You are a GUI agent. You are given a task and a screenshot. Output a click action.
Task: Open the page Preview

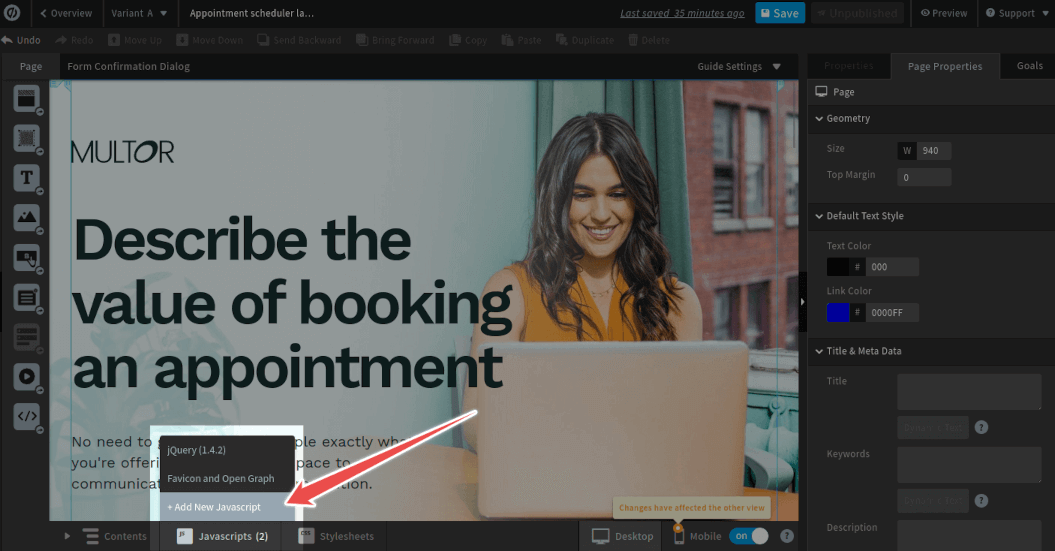tap(943, 13)
